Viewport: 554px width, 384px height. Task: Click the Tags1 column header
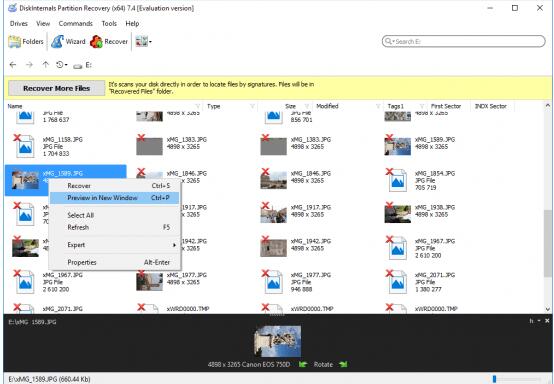point(395,106)
